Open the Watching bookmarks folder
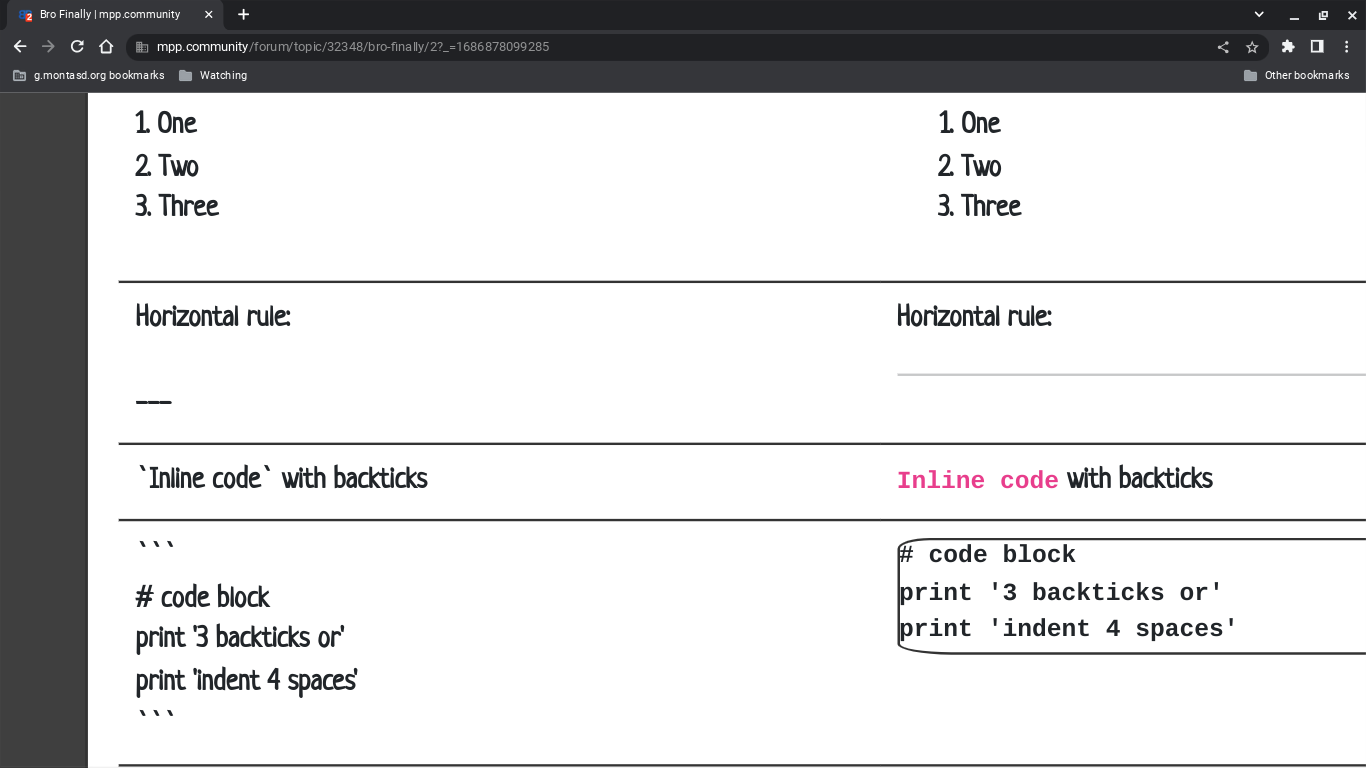Screen dimensions: 1366x768 [213, 76]
